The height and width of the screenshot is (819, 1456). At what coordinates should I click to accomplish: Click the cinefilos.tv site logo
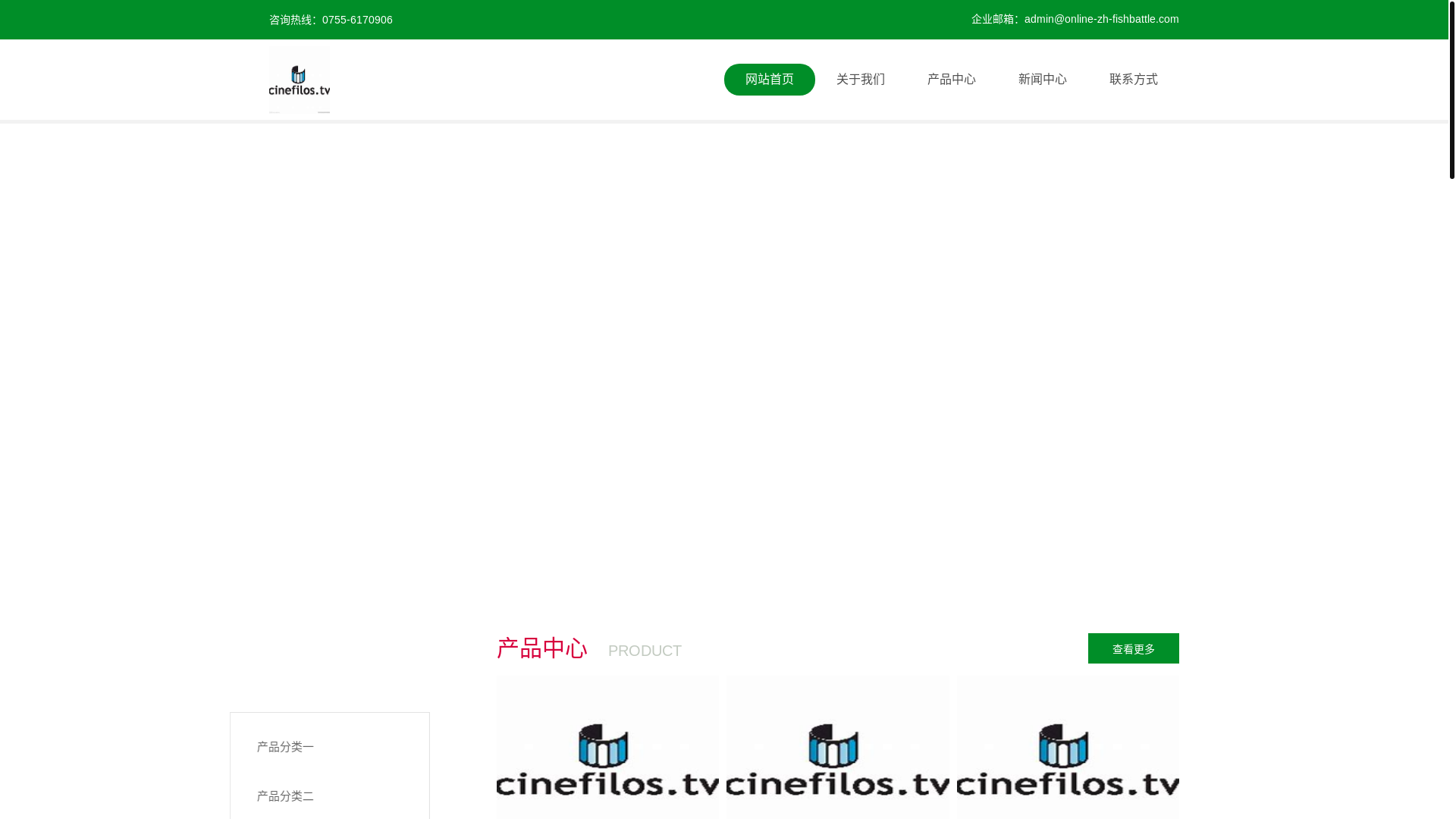[x=300, y=80]
